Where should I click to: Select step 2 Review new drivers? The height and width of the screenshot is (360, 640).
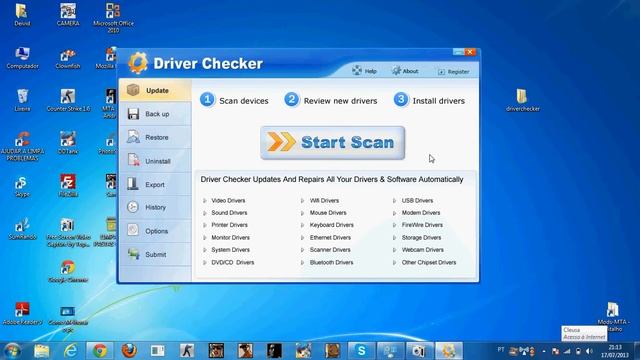point(331,100)
